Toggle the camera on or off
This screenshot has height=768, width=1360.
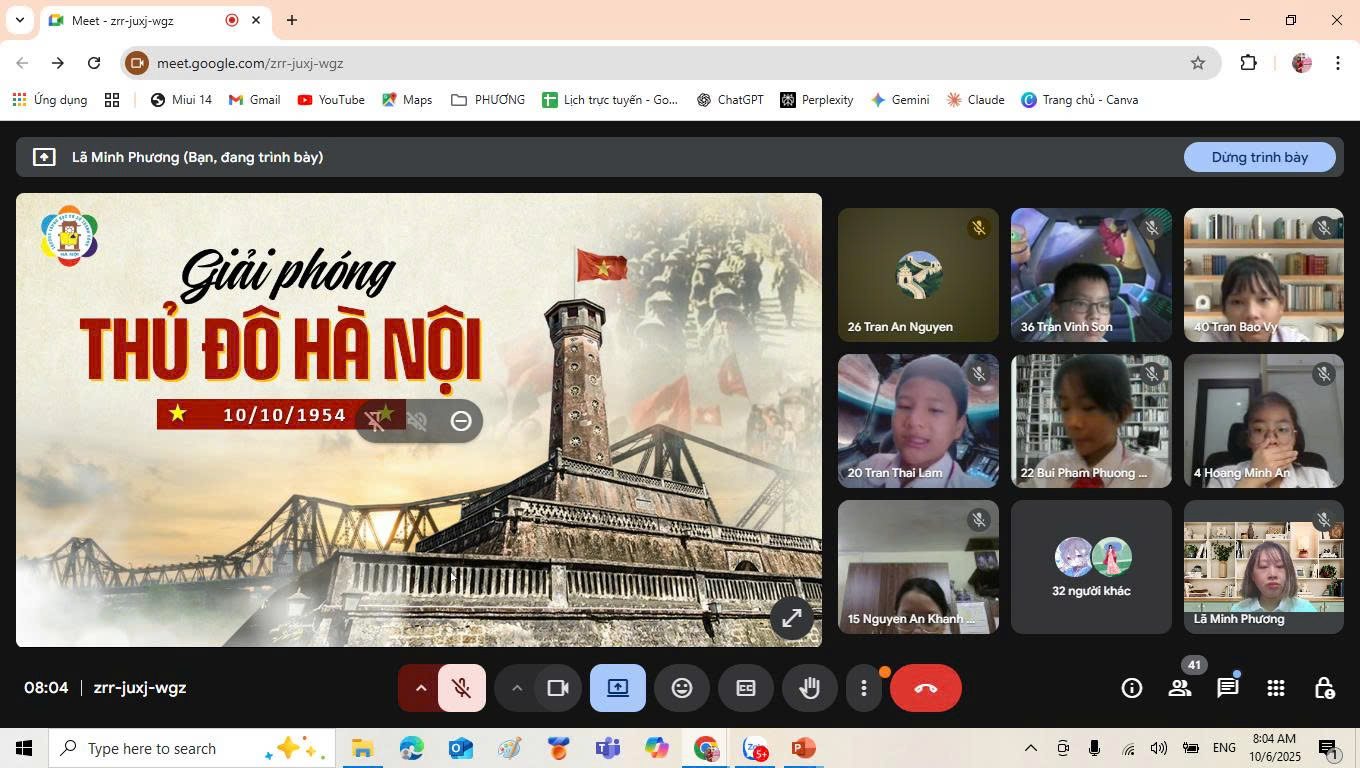tap(557, 688)
